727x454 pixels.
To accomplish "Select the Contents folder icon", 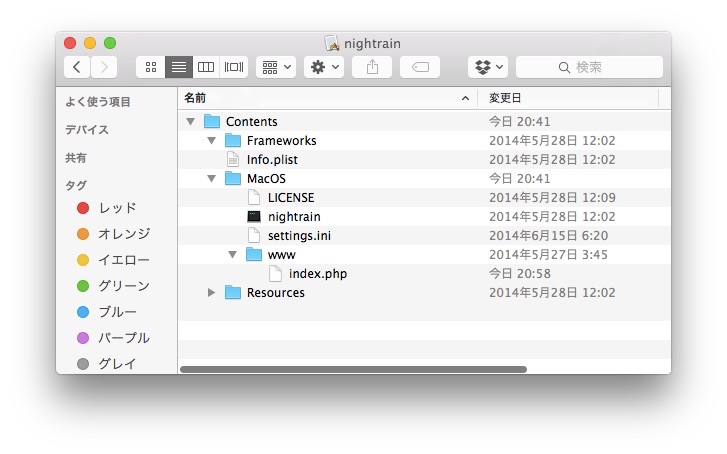I will [212, 121].
